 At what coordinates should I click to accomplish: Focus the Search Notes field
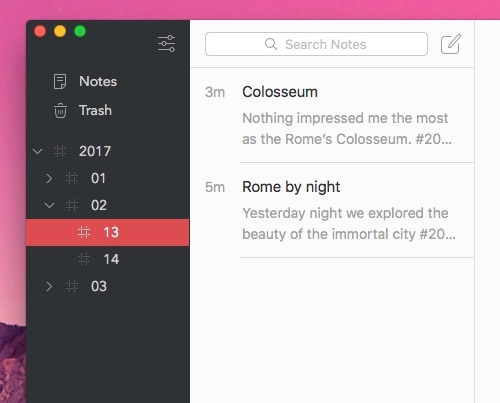pos(316,44)
